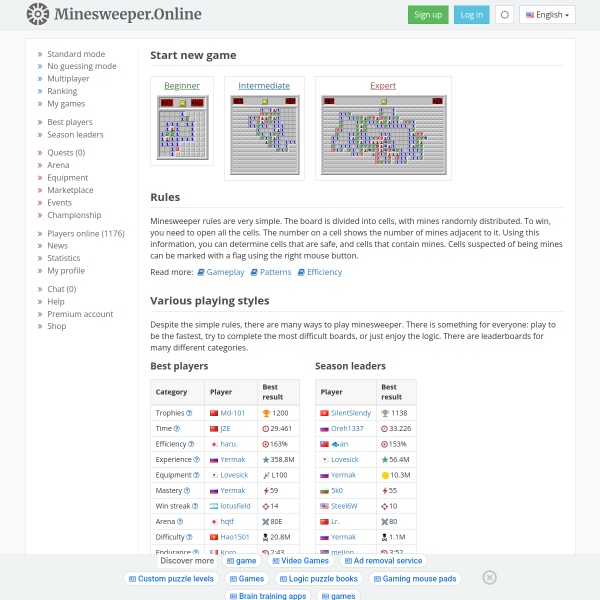This screenshot has height=600, width=600.
Task: View Players online (1176) list
Action: point(86,233)
